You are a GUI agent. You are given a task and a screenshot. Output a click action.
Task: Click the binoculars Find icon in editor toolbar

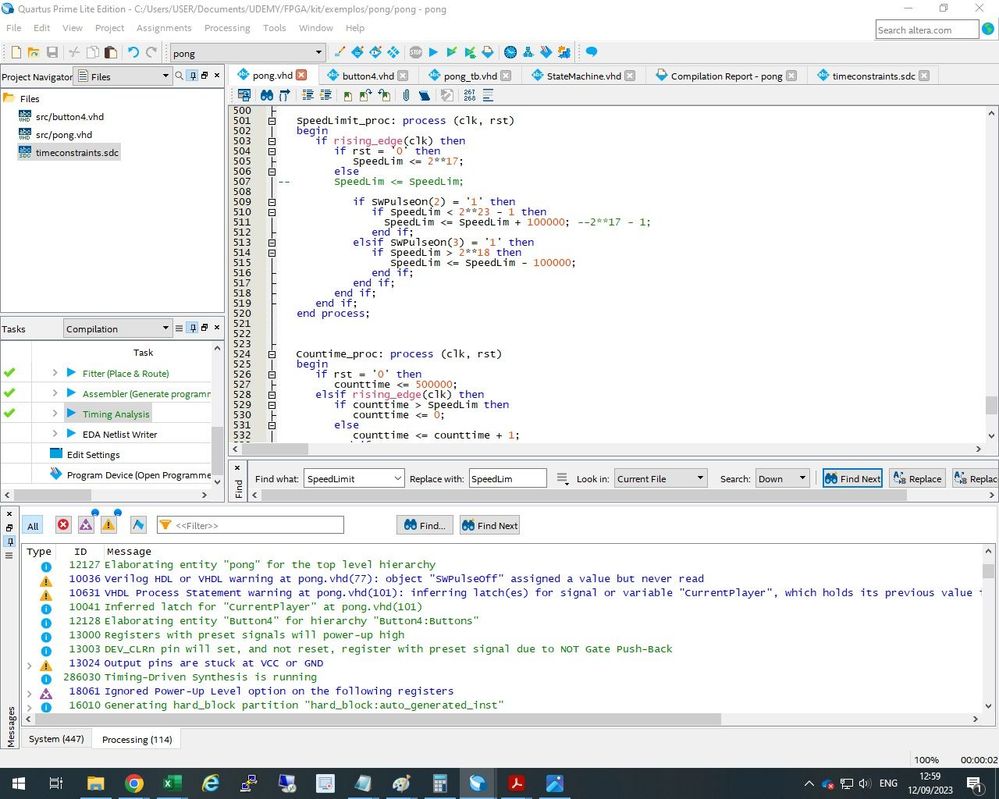[267, 95]
